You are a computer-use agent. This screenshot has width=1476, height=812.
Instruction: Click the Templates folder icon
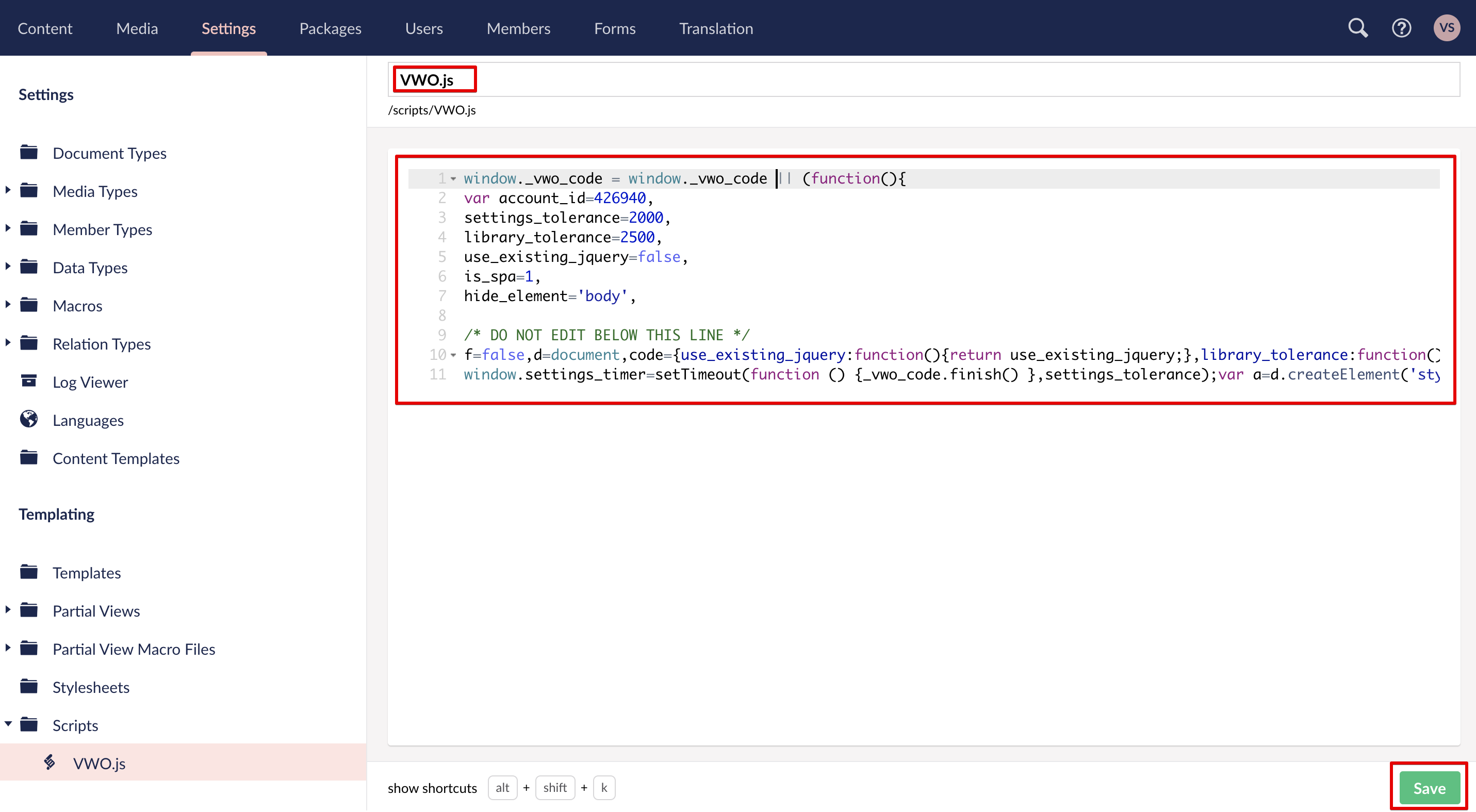pyautogui.click(x=29, y=573)
